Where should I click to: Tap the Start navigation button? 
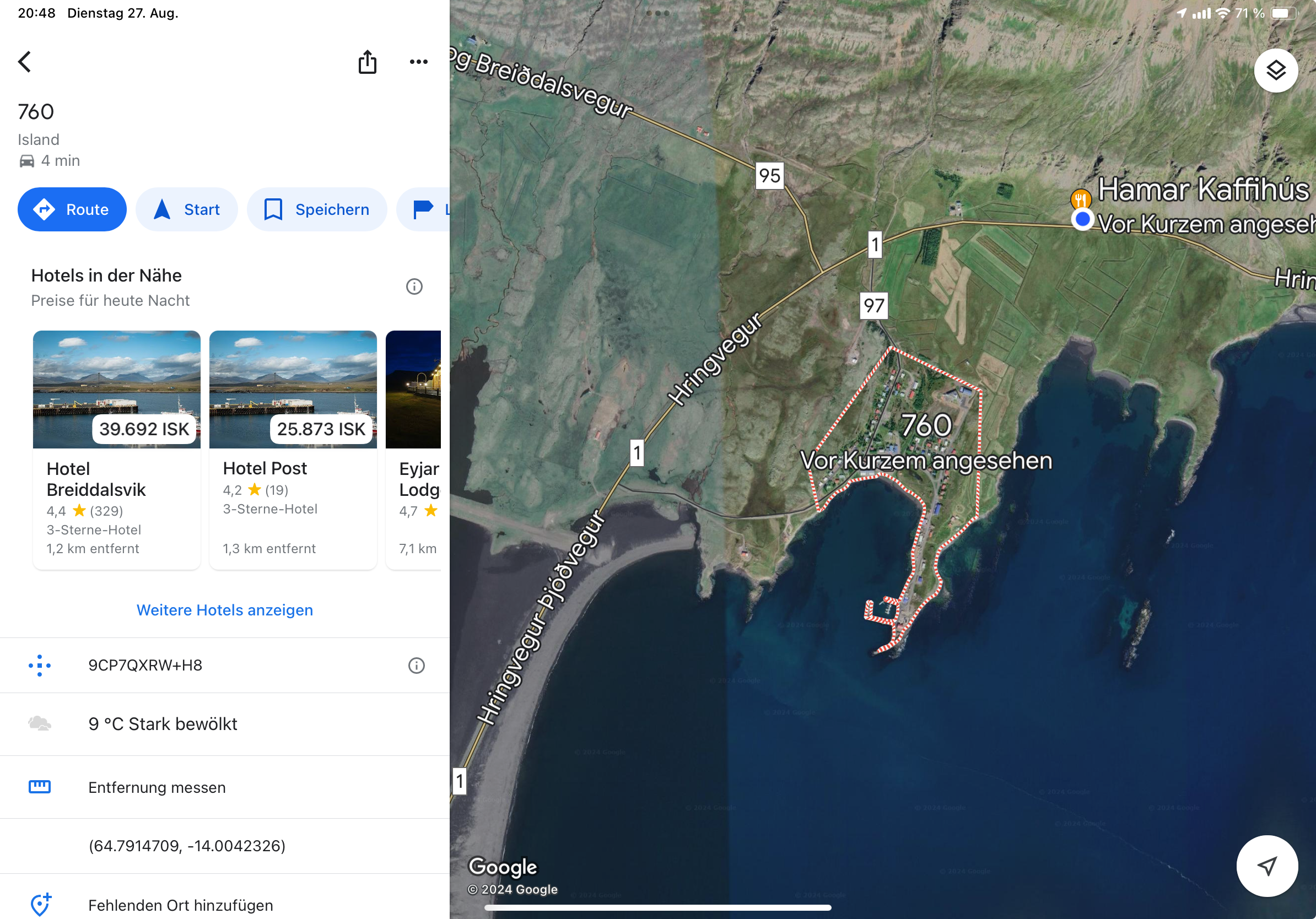pos(187,210)
